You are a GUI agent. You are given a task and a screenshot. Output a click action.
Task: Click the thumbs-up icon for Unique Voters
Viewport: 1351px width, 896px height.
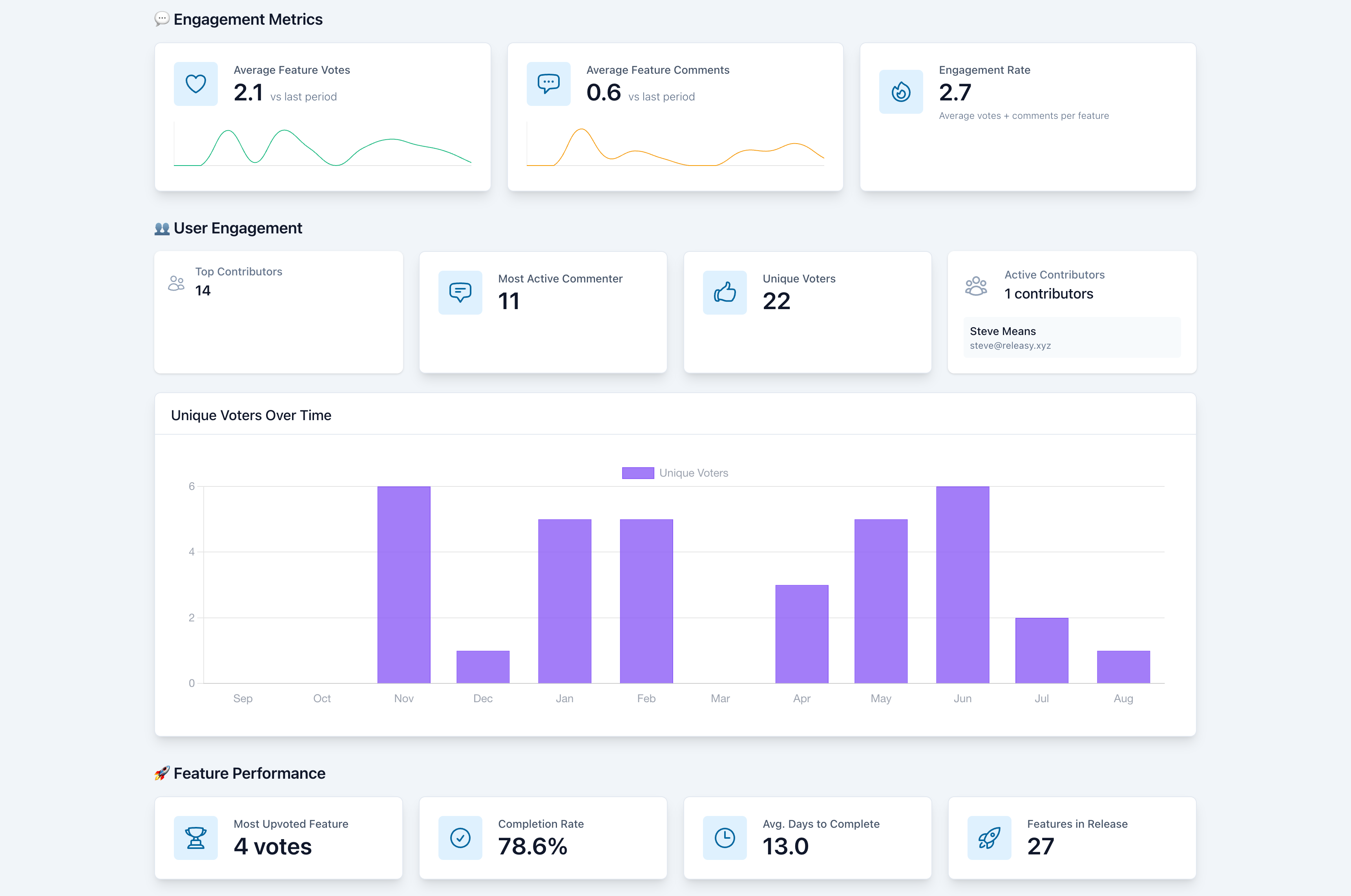[725, 293]
